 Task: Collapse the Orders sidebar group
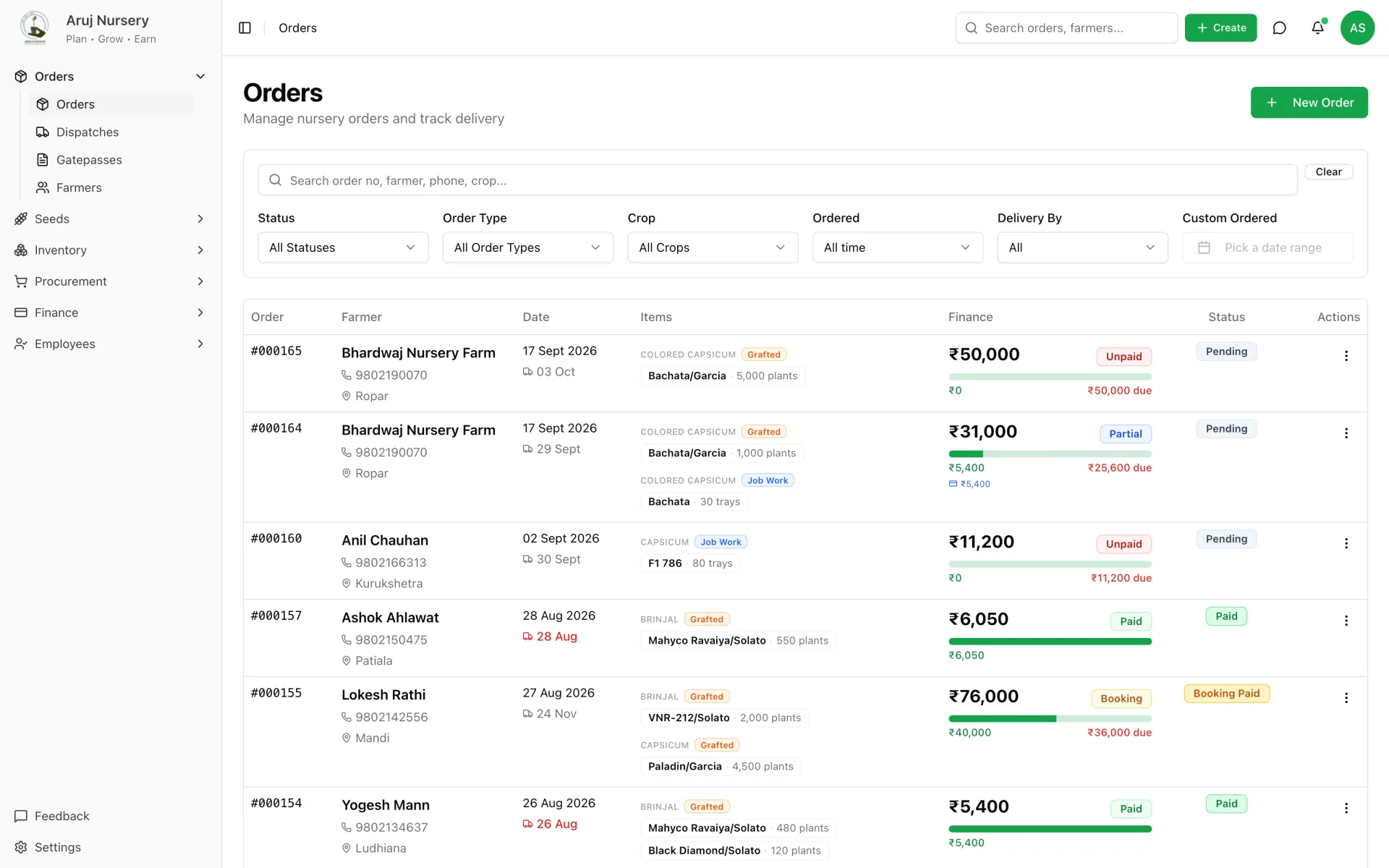[200, 77]
